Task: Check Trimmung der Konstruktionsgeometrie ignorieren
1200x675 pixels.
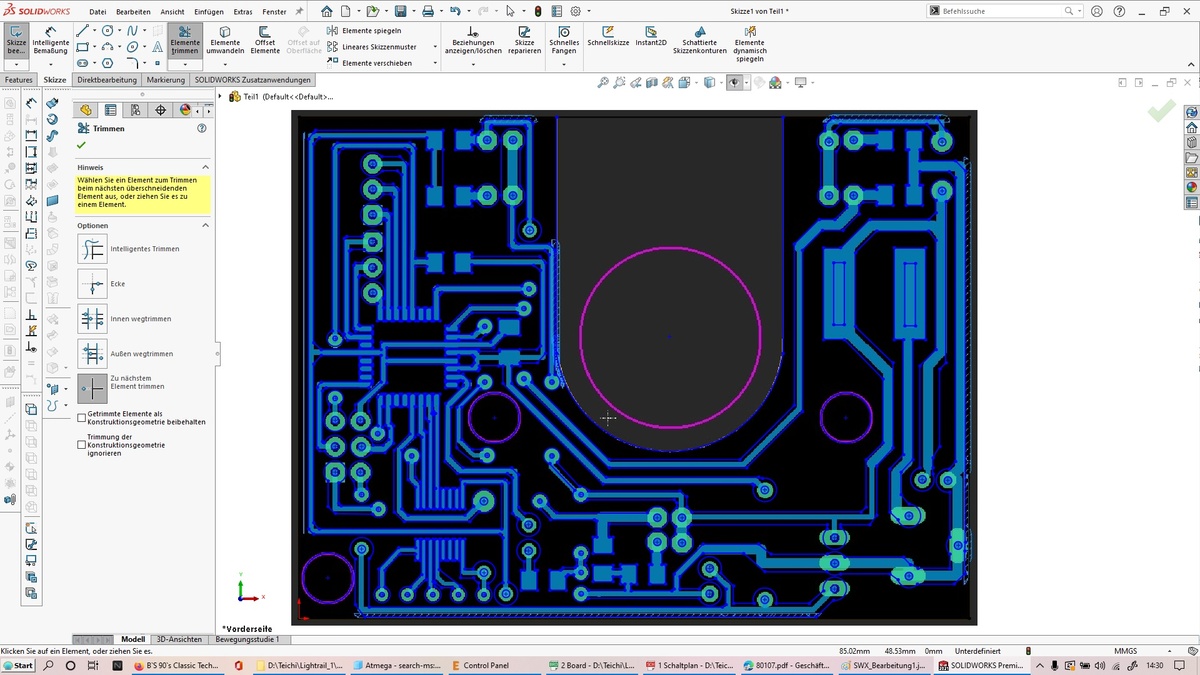Action: point(82,445)
